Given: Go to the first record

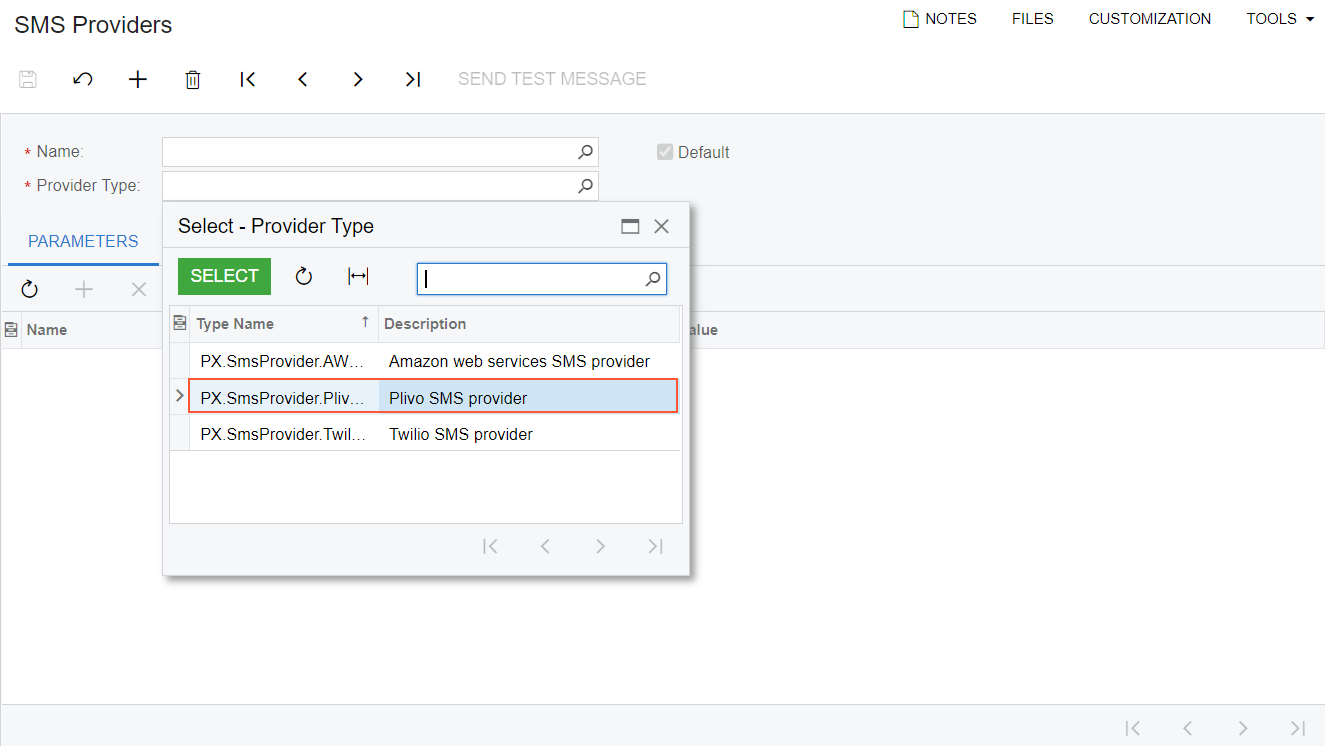Looking at the screenshot, I should 248,79.
